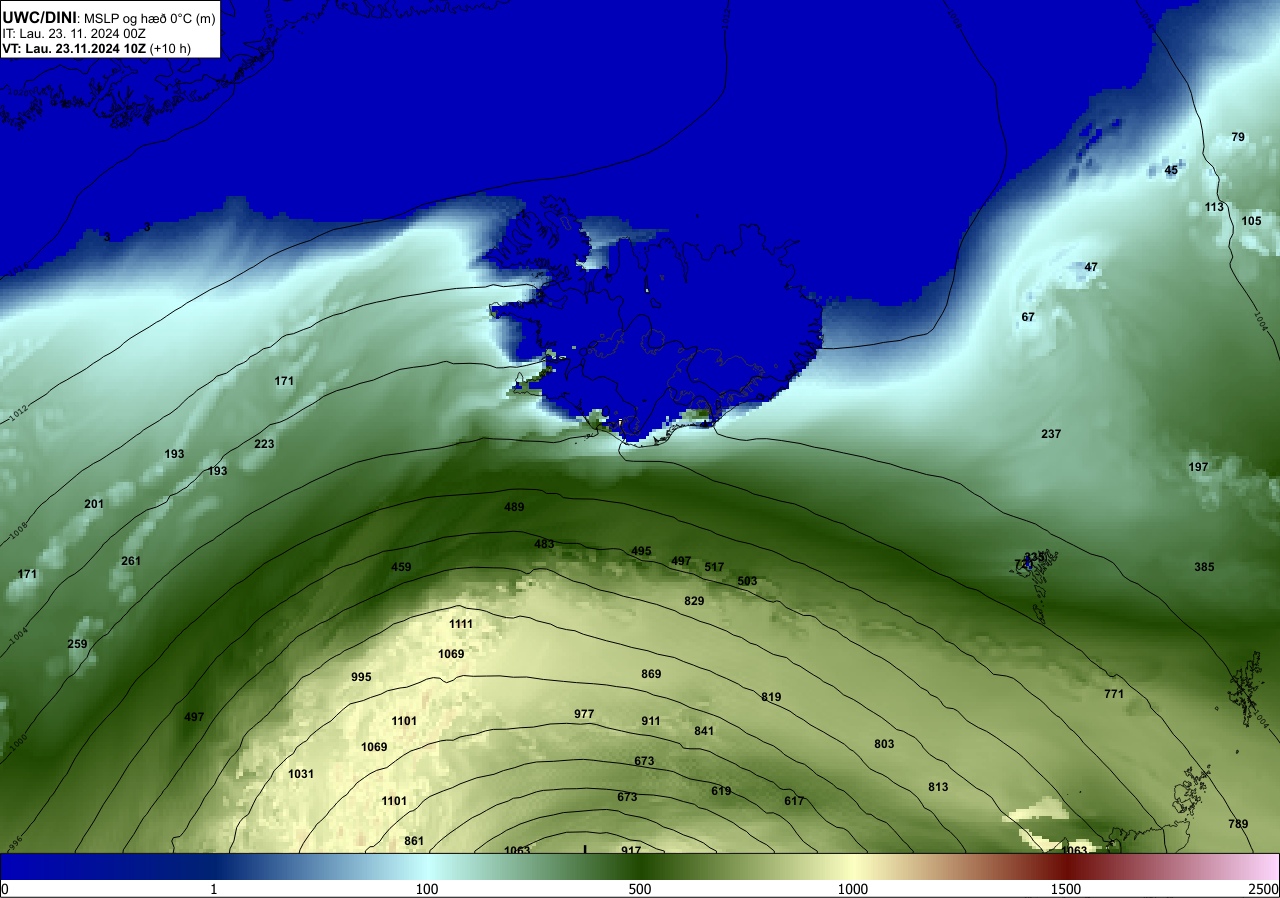
Task: Select the VT: Lau. 23.11.2024 10Z line
Action: point(97,48)
